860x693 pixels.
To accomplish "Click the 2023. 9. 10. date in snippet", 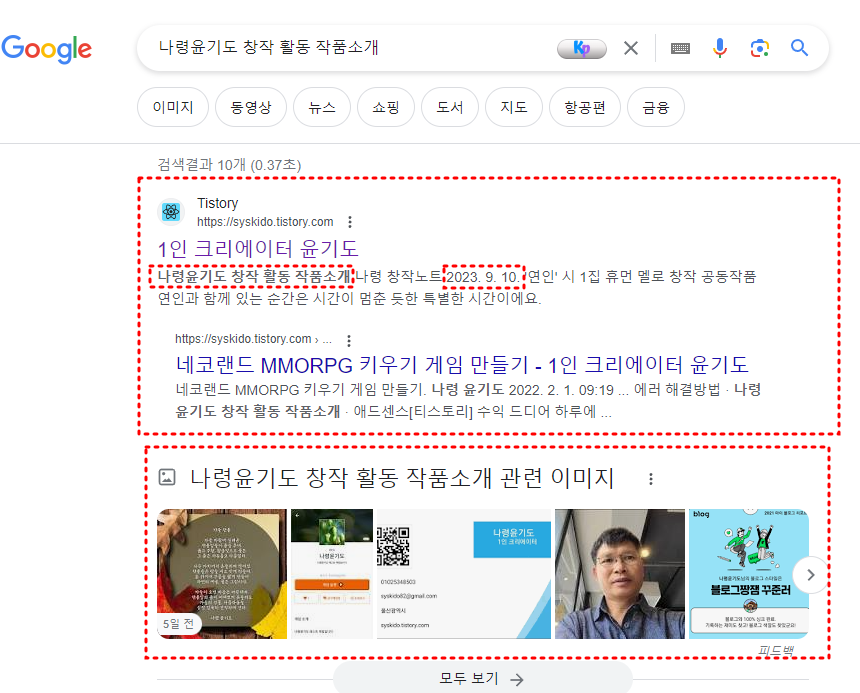I will pos(483,277).
